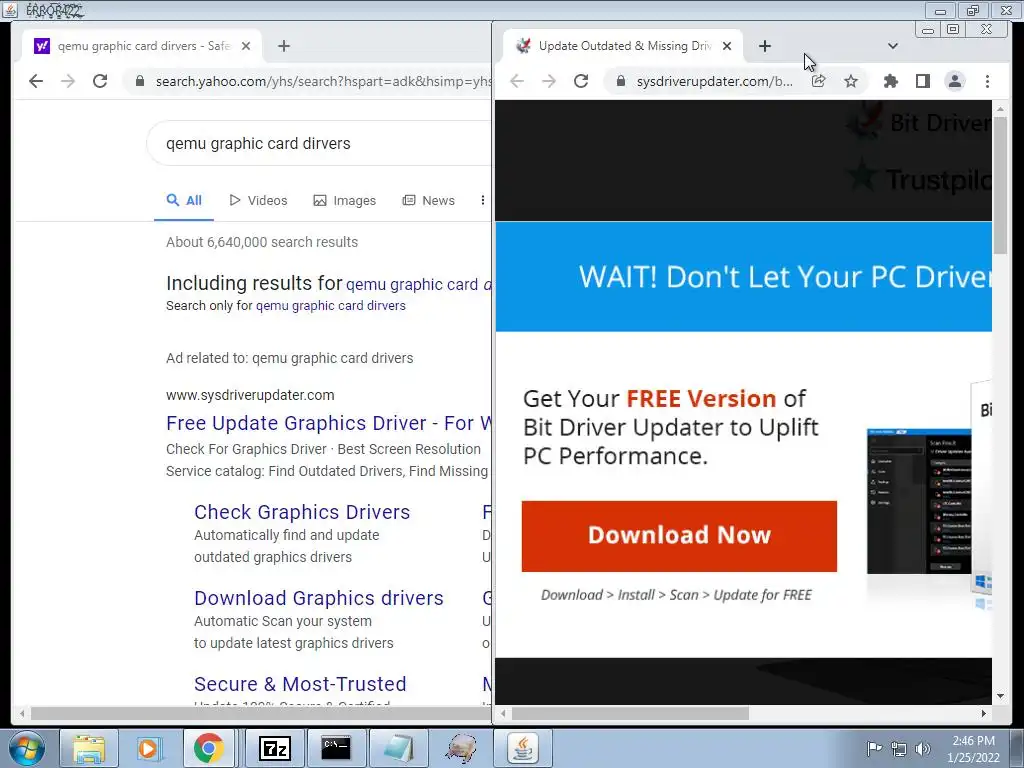Select the 'Update Outdated & Missing Driv' tab
The image size is (1024, 768).
pyautogui.click(x=624, y=46)
